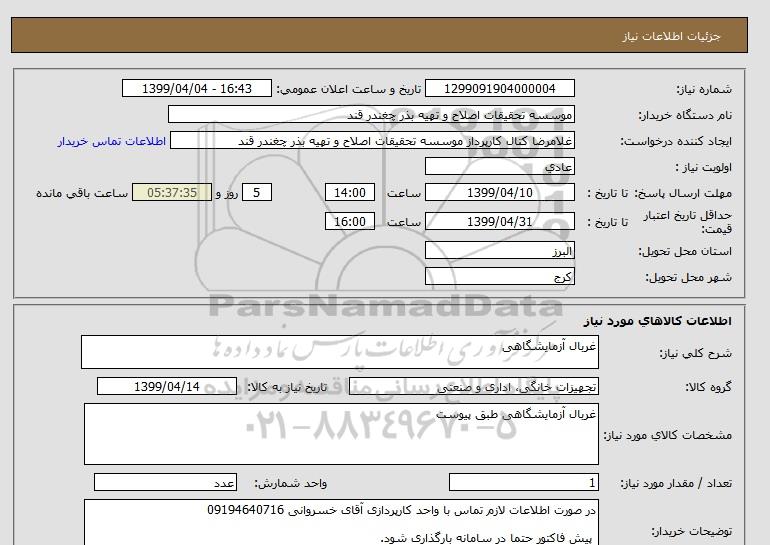The height and width of the screenshot is (545, 770).
Task: Click the حداقل تاریخ اعتبار قیمت label
Action: click(688, 222)
